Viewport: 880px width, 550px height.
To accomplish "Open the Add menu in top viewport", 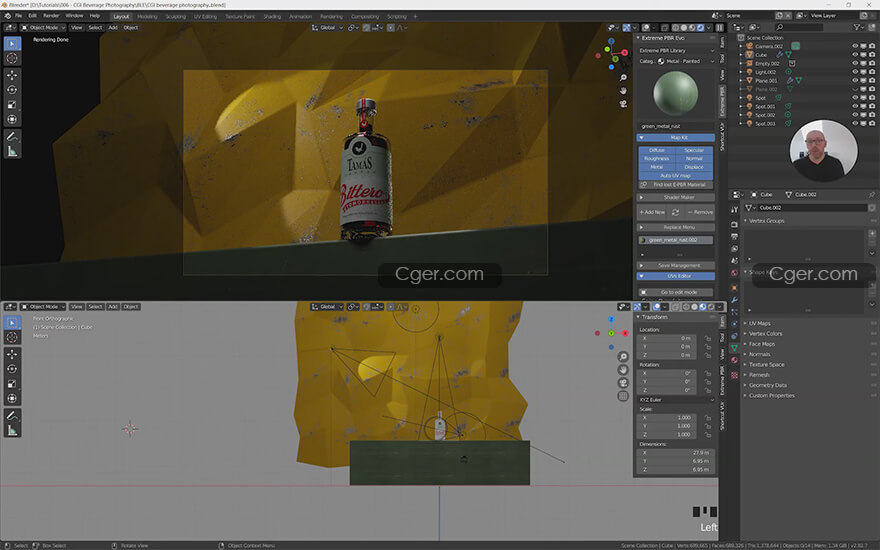I will [x=113, y=28].
